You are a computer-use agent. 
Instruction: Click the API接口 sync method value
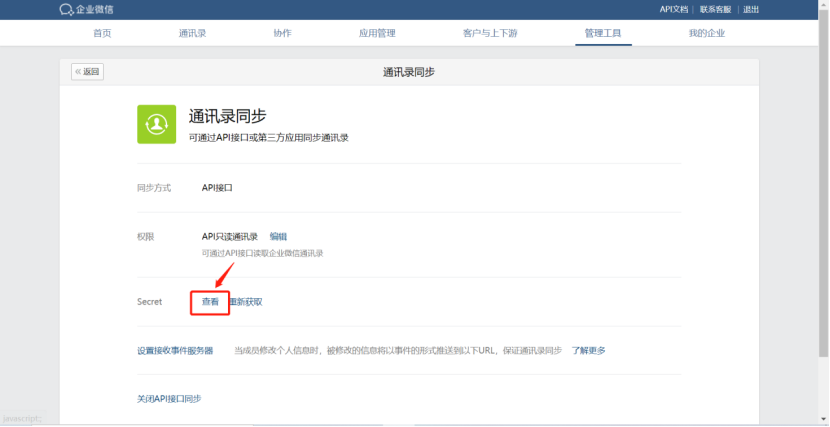[217, 188]
